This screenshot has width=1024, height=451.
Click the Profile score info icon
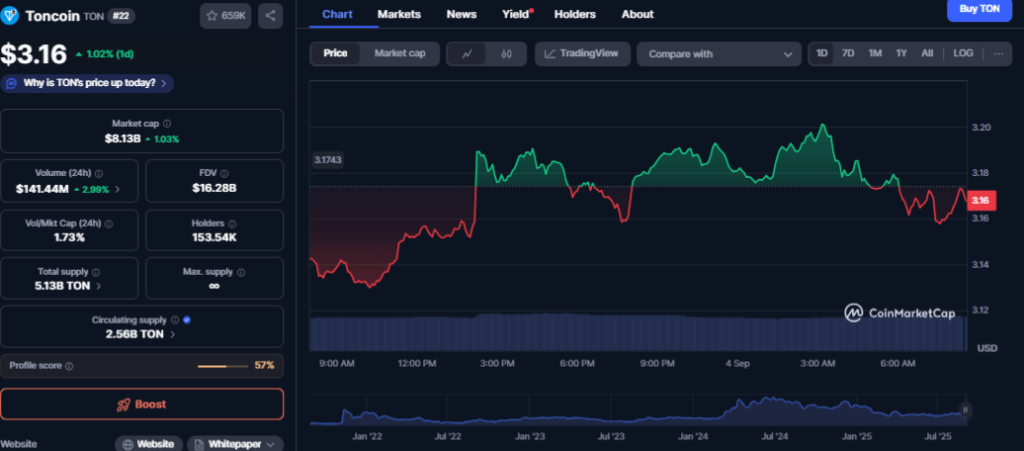(x=69, y=366)
